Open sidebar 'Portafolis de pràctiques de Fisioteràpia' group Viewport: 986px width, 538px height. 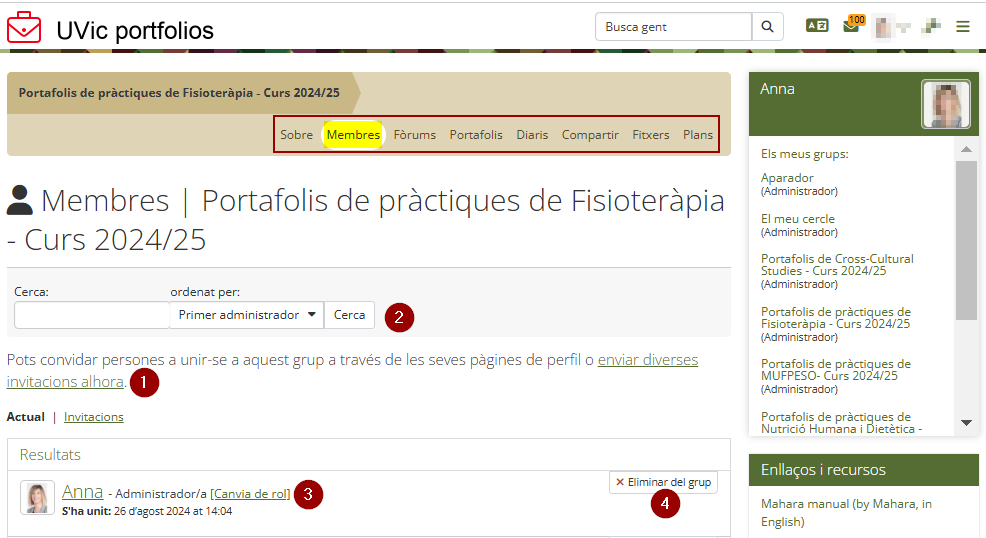836,317
